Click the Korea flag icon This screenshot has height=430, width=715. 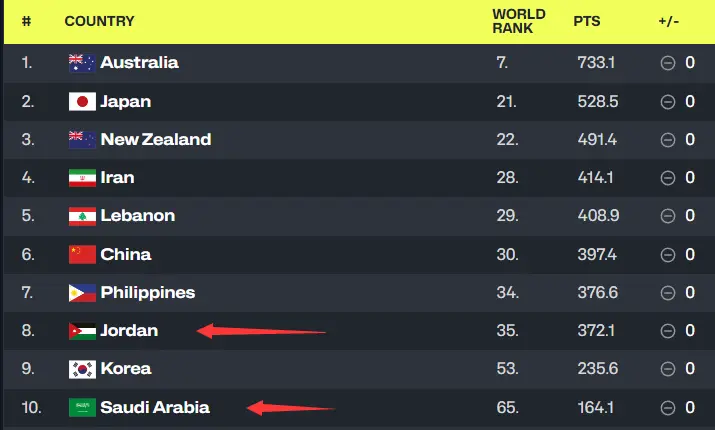pos(82,369)
